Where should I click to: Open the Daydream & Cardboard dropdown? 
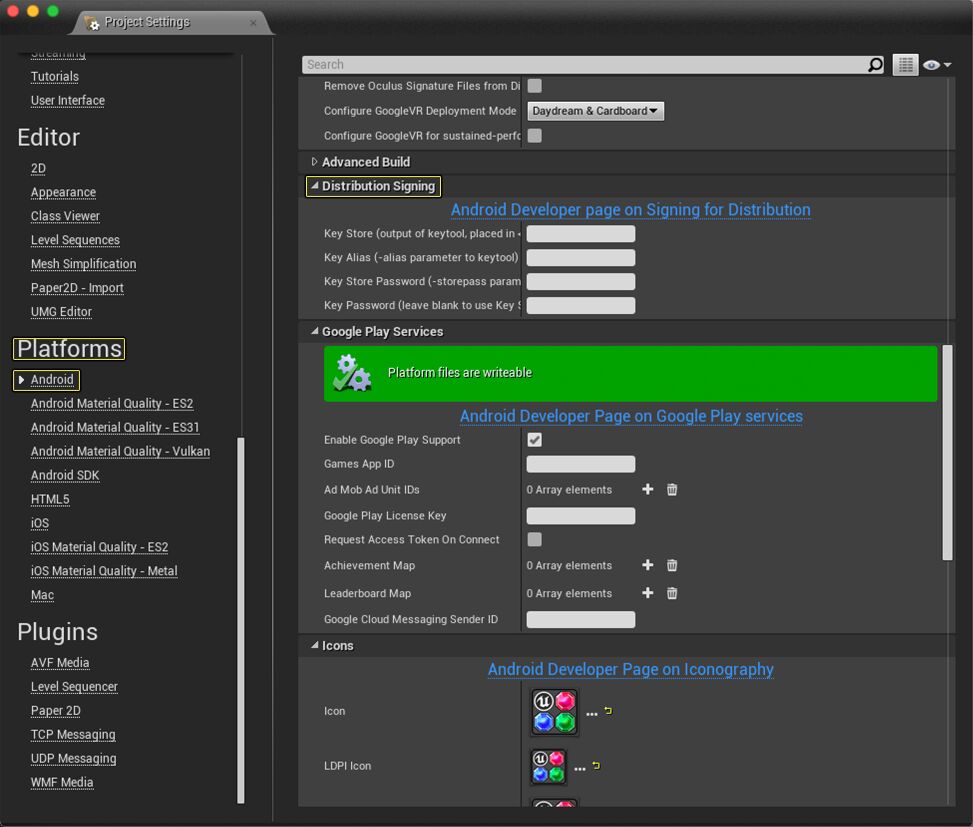tap(595, 111)
